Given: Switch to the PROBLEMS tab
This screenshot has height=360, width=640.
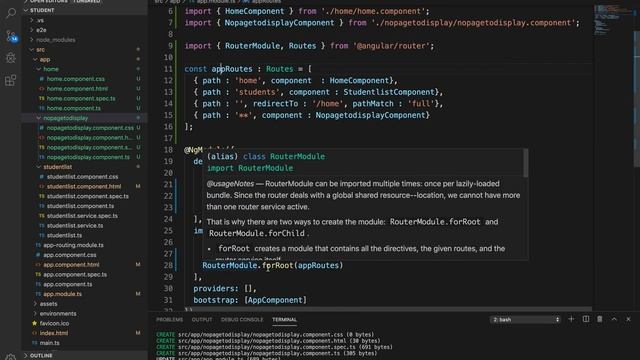Looking at the screenshot, I should point(169,320).
